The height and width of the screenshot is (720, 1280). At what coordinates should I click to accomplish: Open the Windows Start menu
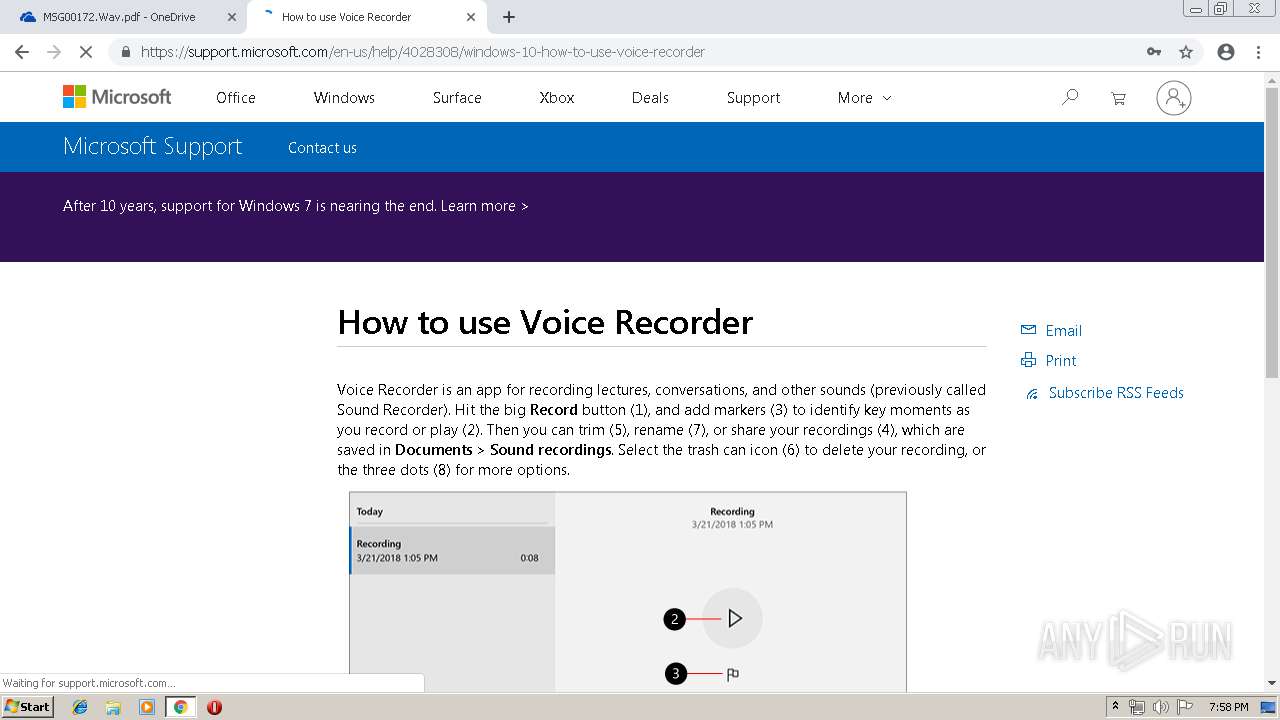click(27, 707)
